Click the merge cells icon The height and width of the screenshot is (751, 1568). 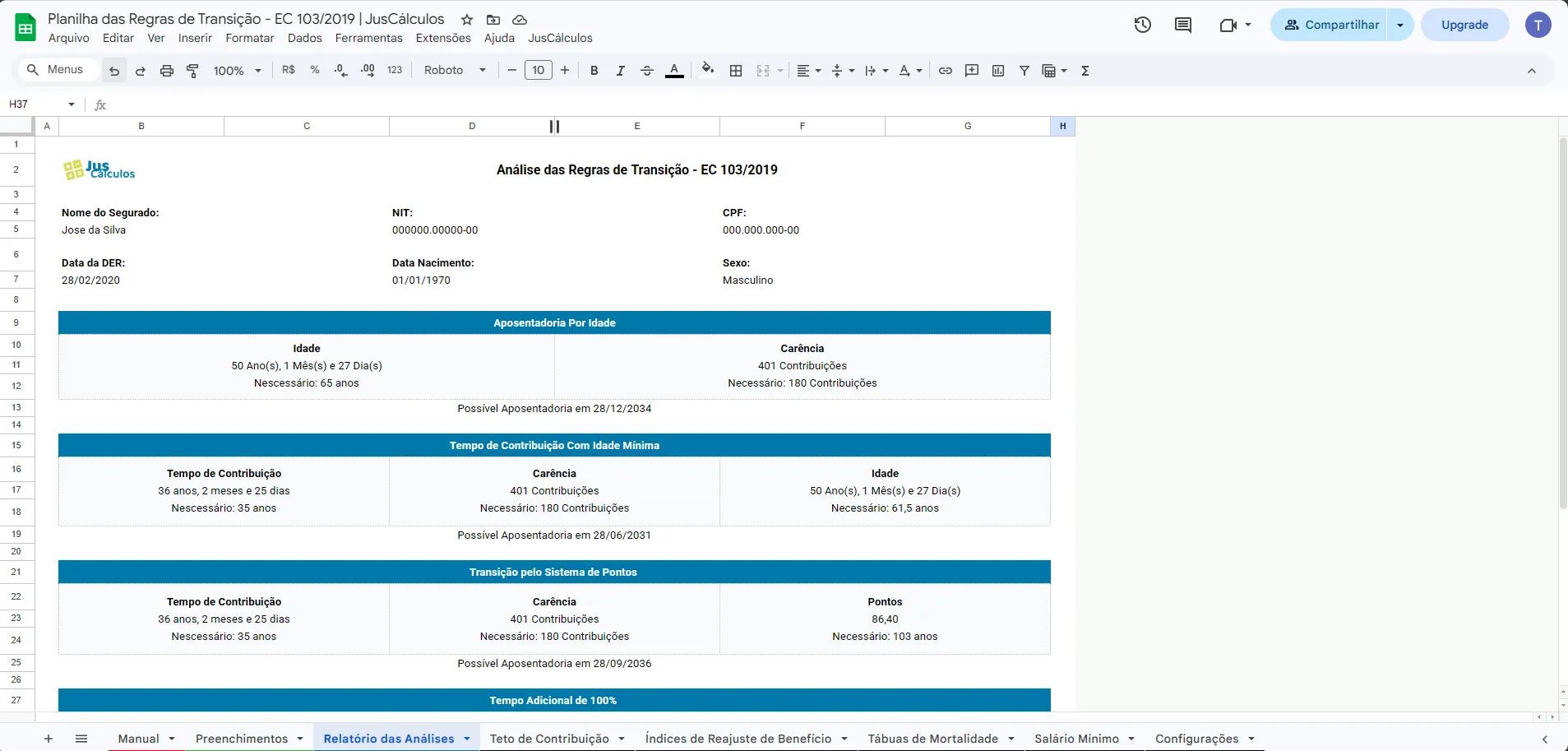(x=763, y=71)
